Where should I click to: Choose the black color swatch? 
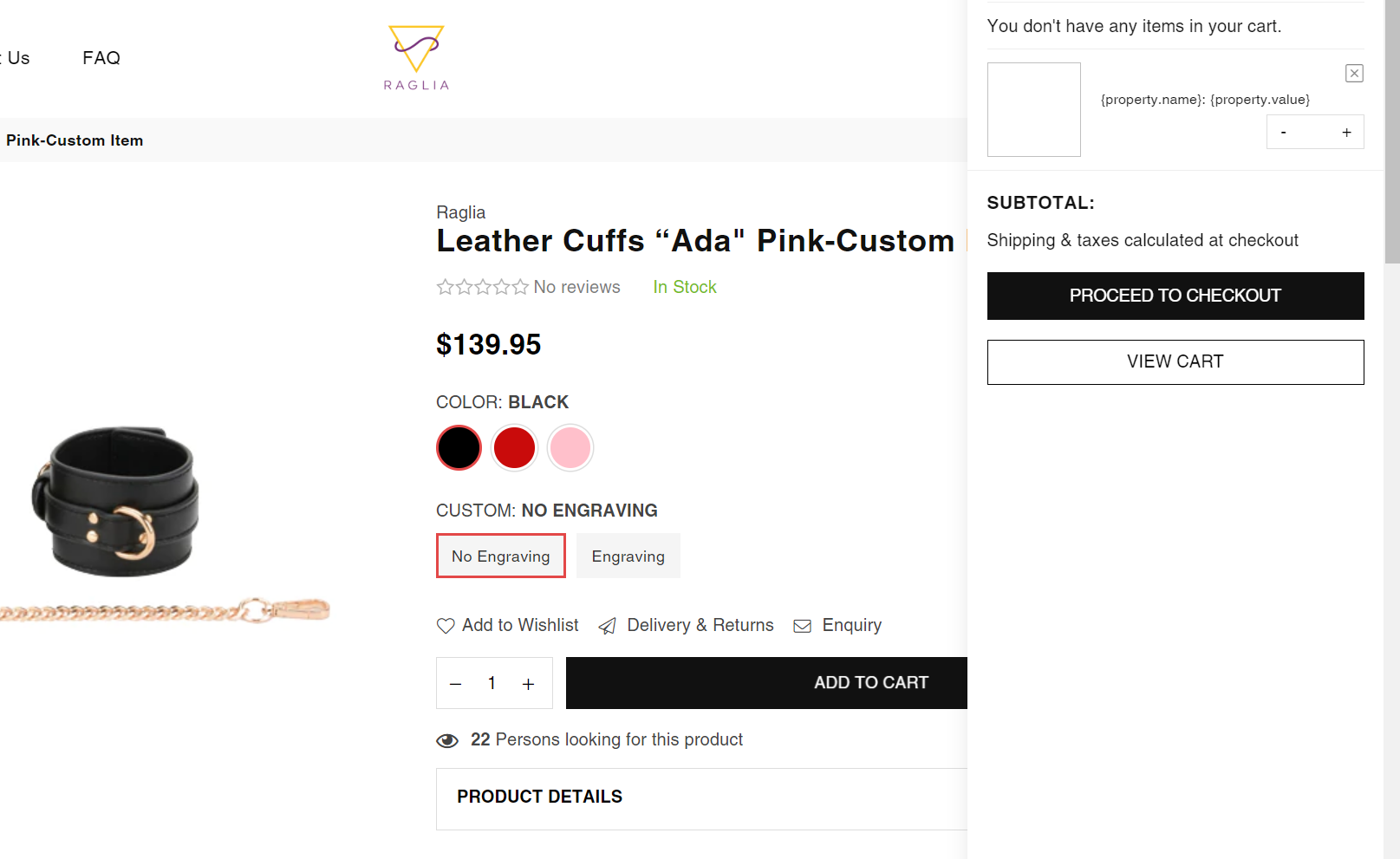pos(459,448)
